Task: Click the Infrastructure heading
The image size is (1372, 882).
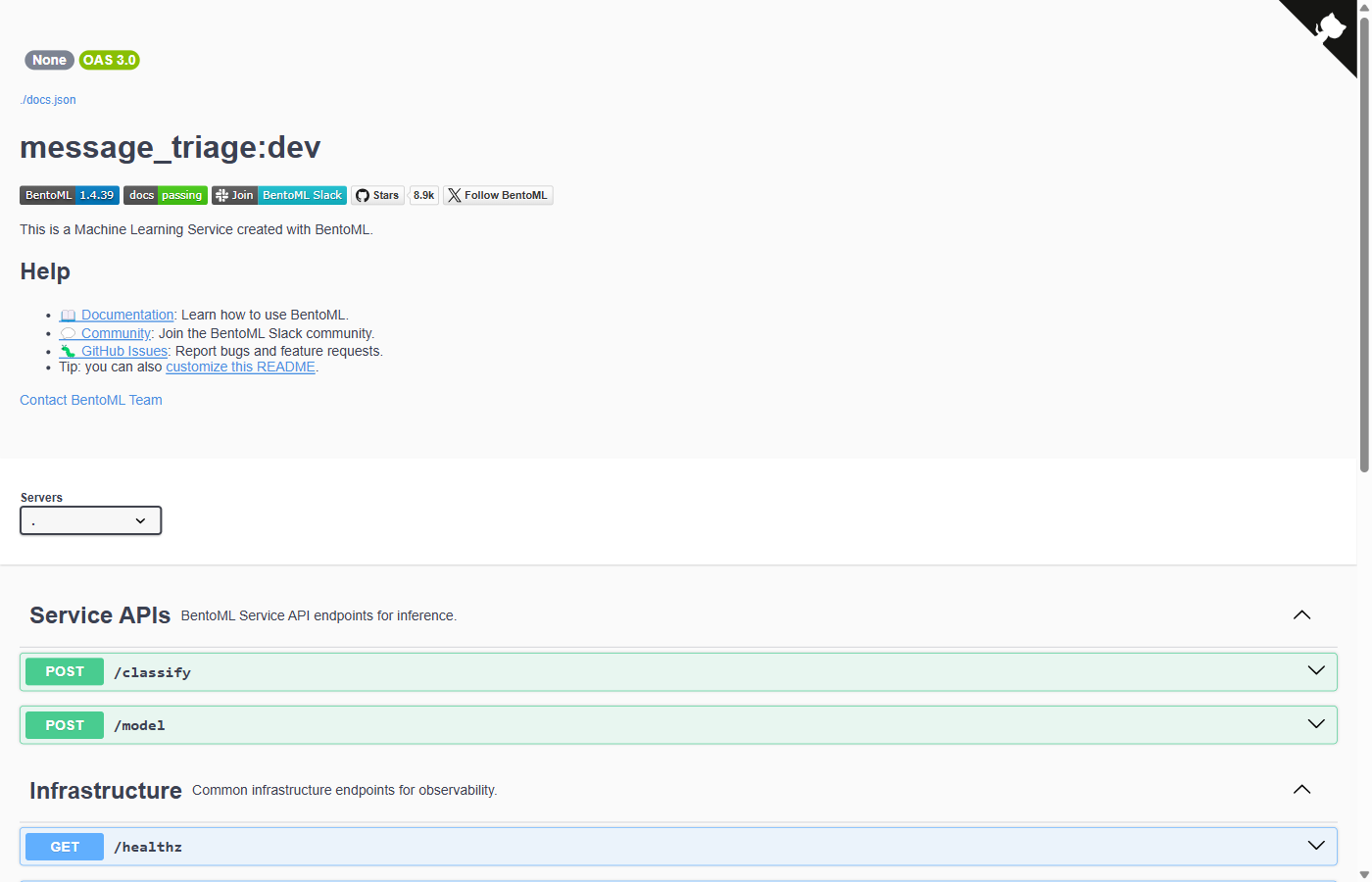Action: click(x=106, y=791)
